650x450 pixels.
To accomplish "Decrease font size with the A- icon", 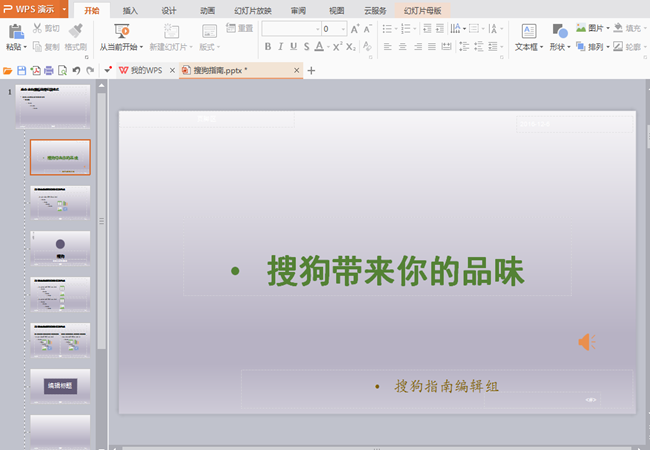I will pos(368,29).
